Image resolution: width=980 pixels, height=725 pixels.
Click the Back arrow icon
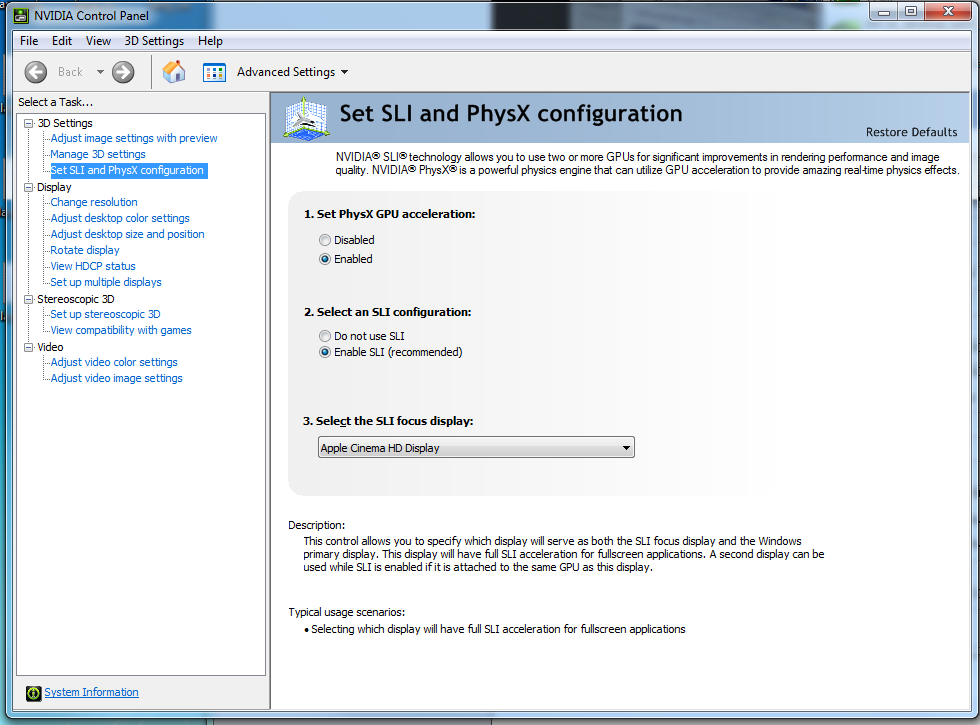pos(36,72)
